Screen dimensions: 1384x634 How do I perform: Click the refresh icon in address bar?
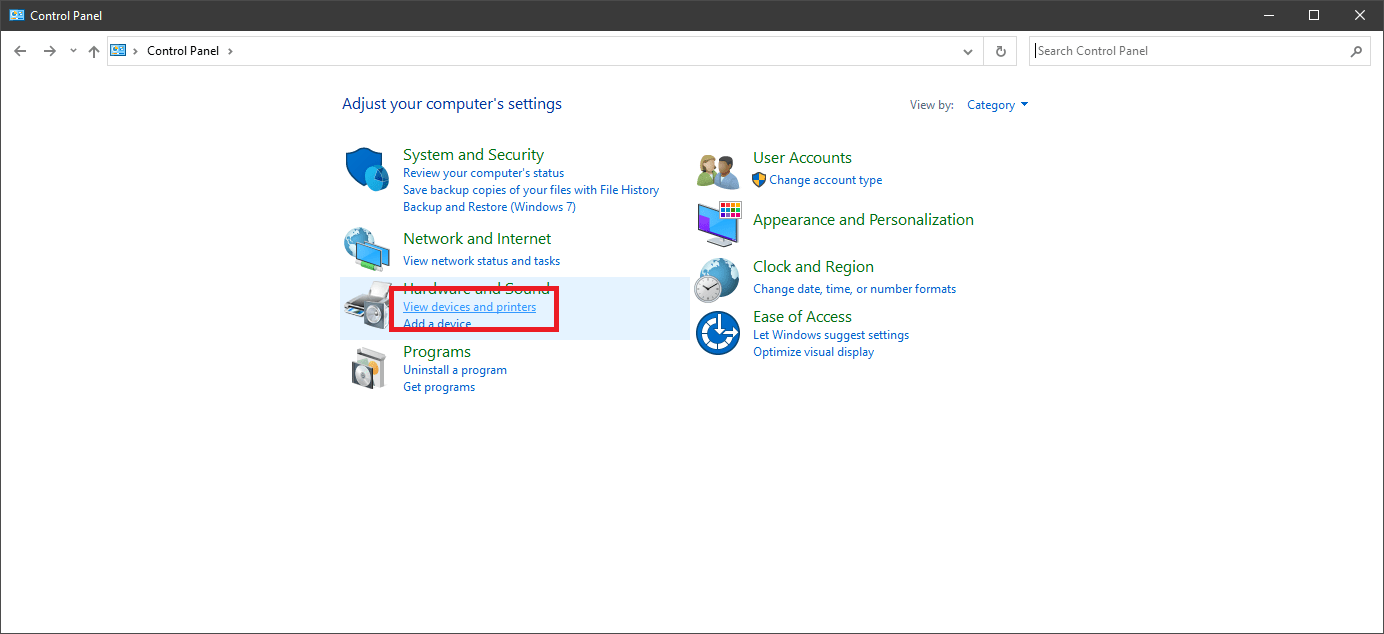999,50
